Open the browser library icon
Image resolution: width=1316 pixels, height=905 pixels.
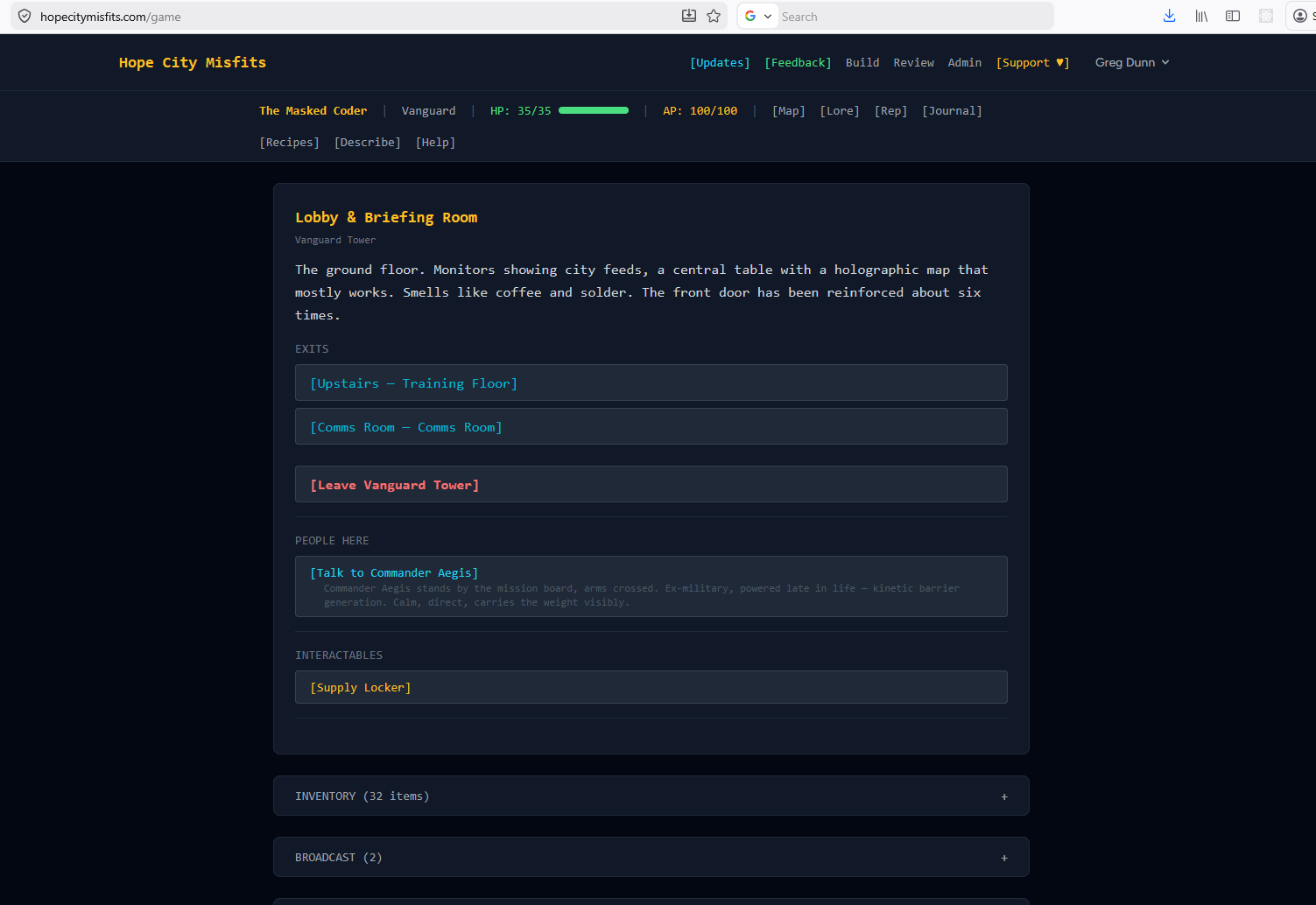coord(1201,16)
